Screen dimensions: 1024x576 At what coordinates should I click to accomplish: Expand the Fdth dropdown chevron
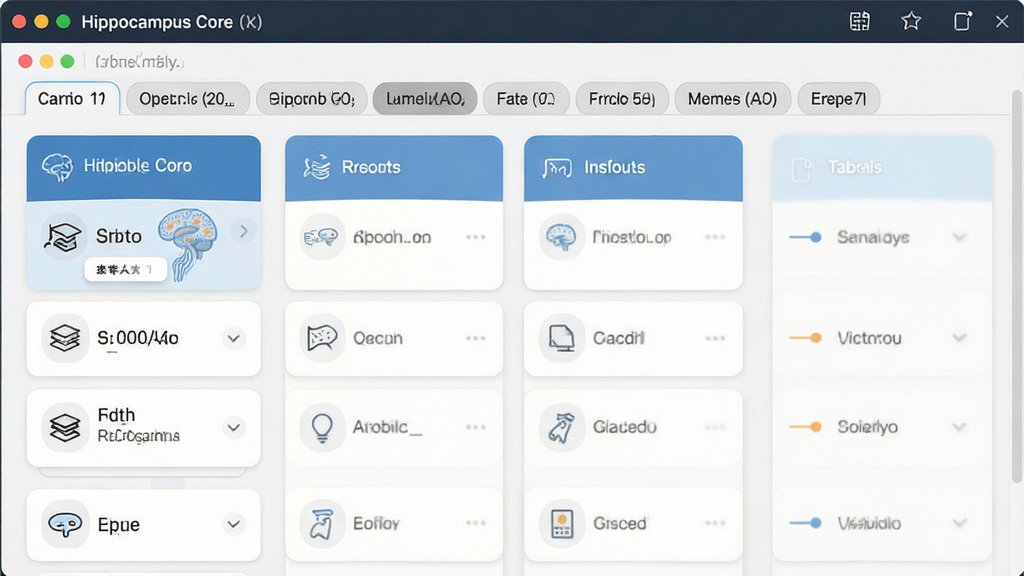[233, 427]
